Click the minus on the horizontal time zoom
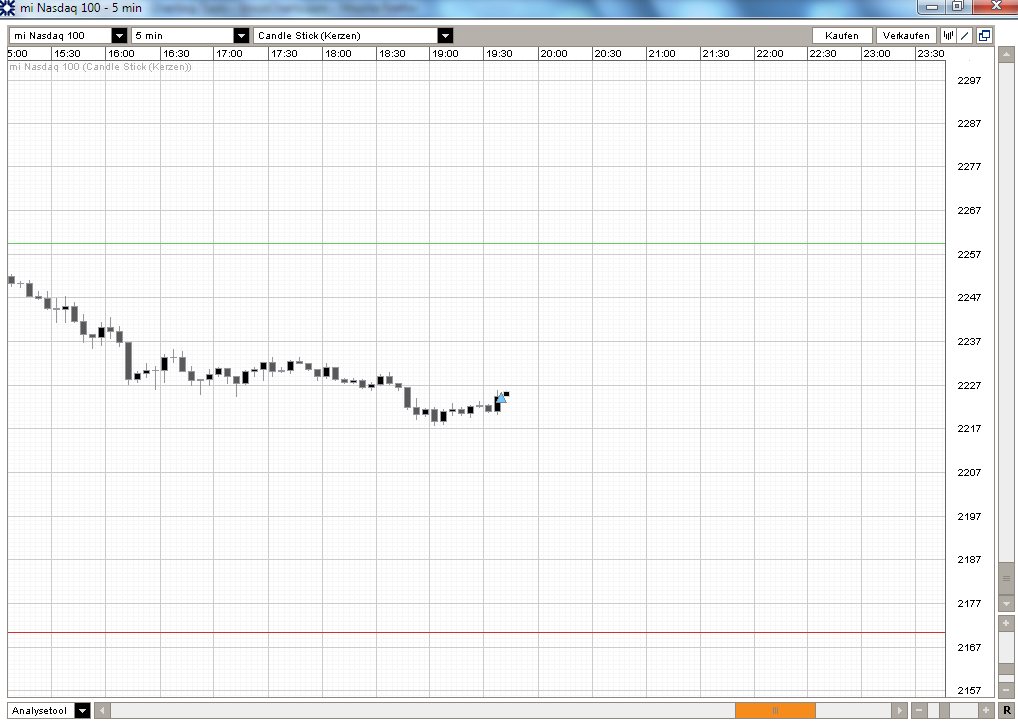 (x=919, y=710)
